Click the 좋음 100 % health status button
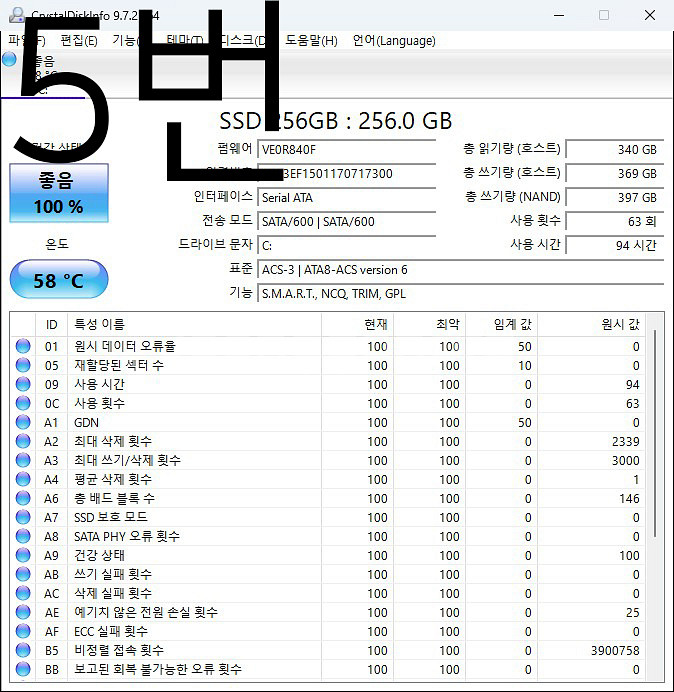 [59, 193]
